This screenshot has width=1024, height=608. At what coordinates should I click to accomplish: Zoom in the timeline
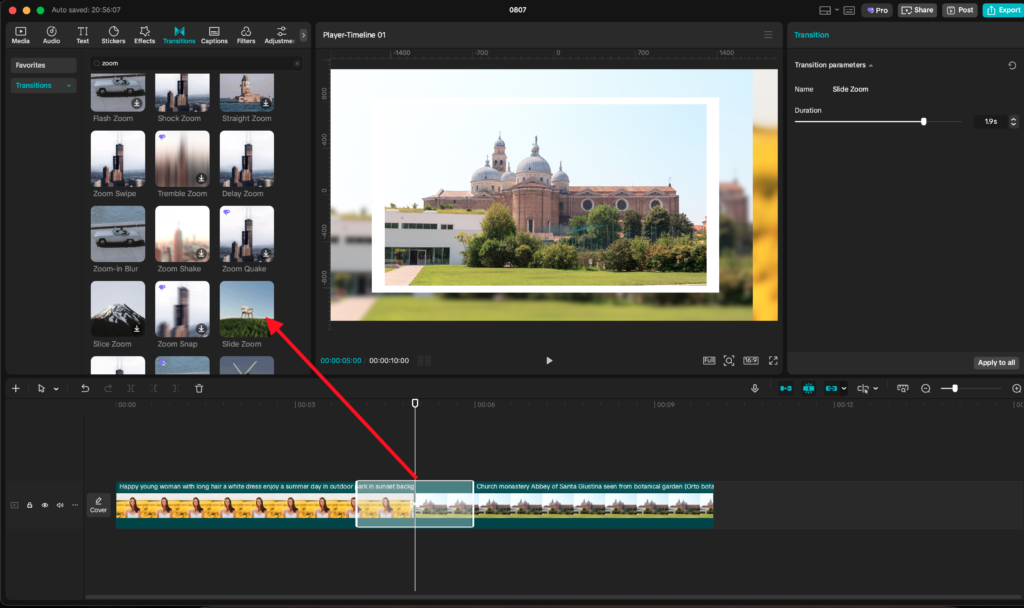click(1016, 389)
